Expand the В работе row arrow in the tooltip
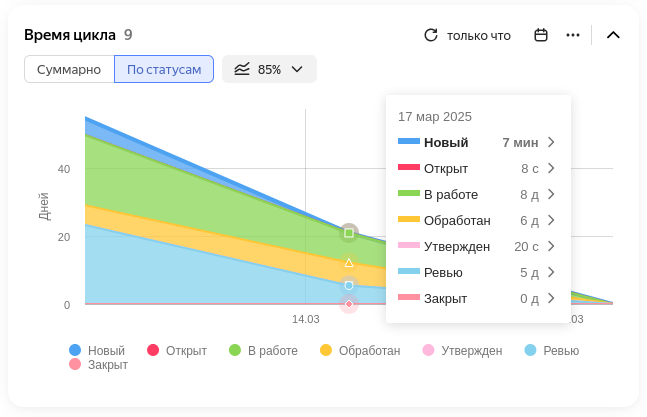 pyautogui.click(x=551, y=194)
